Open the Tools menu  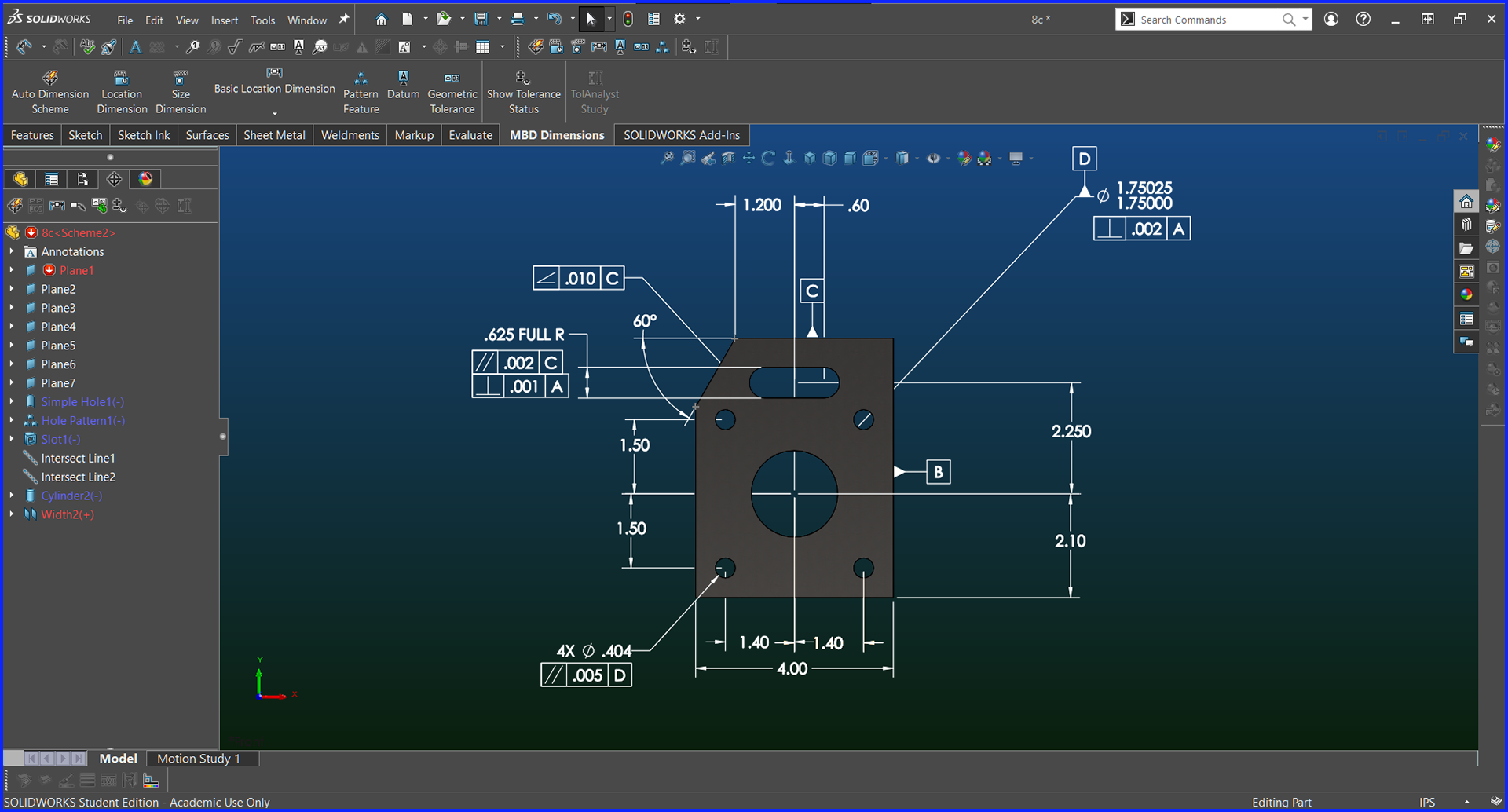pyautogui.click(x=263, y=20)
